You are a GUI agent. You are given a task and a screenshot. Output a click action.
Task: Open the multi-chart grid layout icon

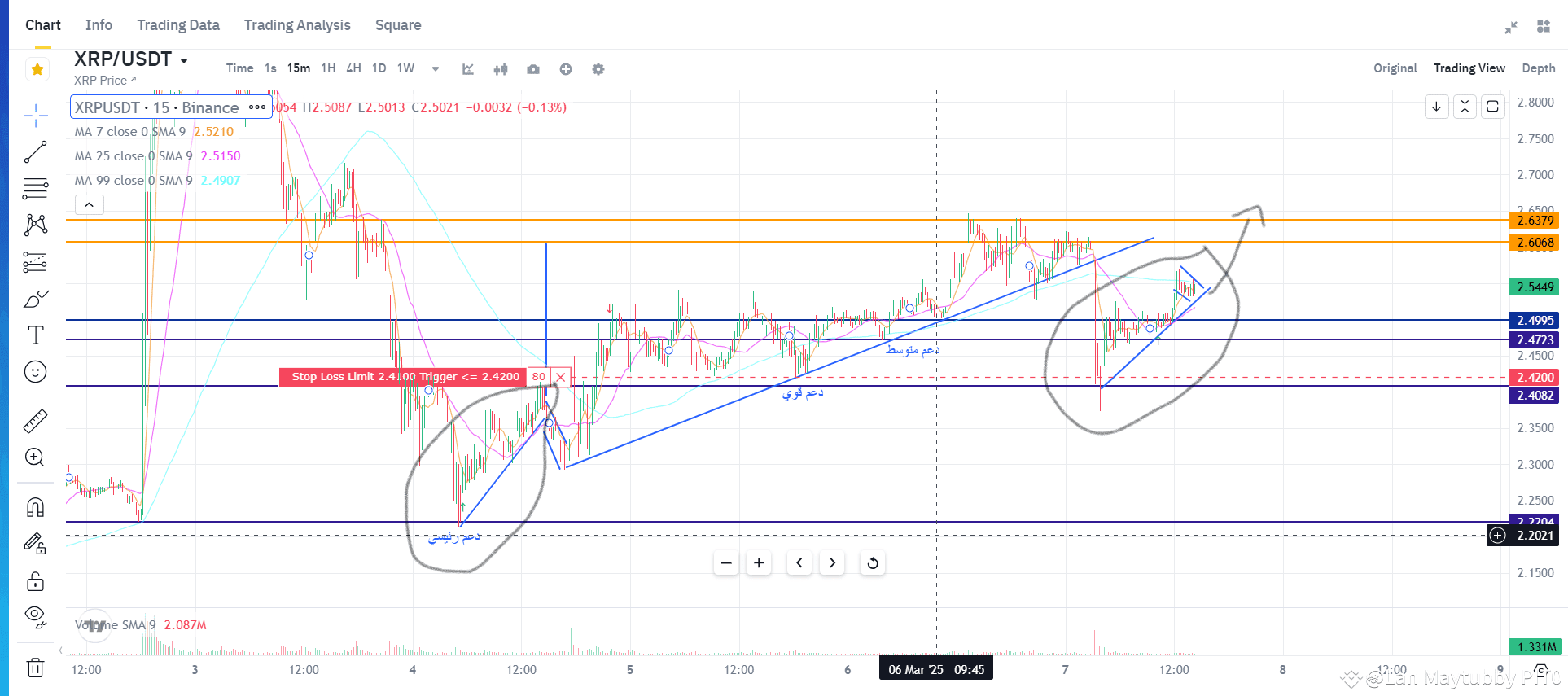pos(1544,26)
